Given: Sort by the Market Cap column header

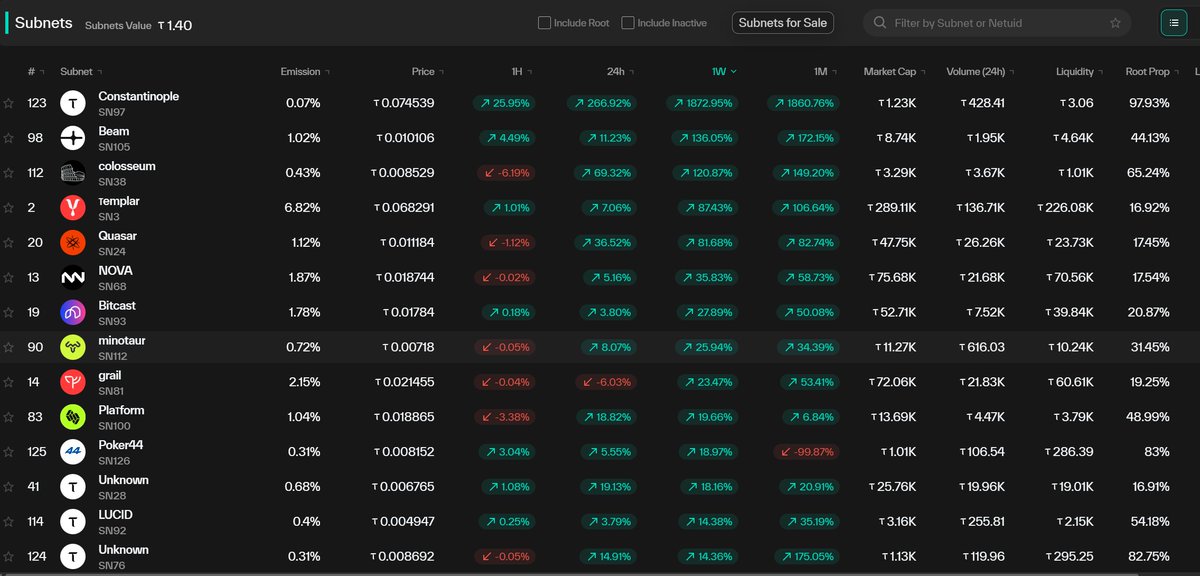Looking at the screenshot, I should pyautogui.click(x=894, y=72).
